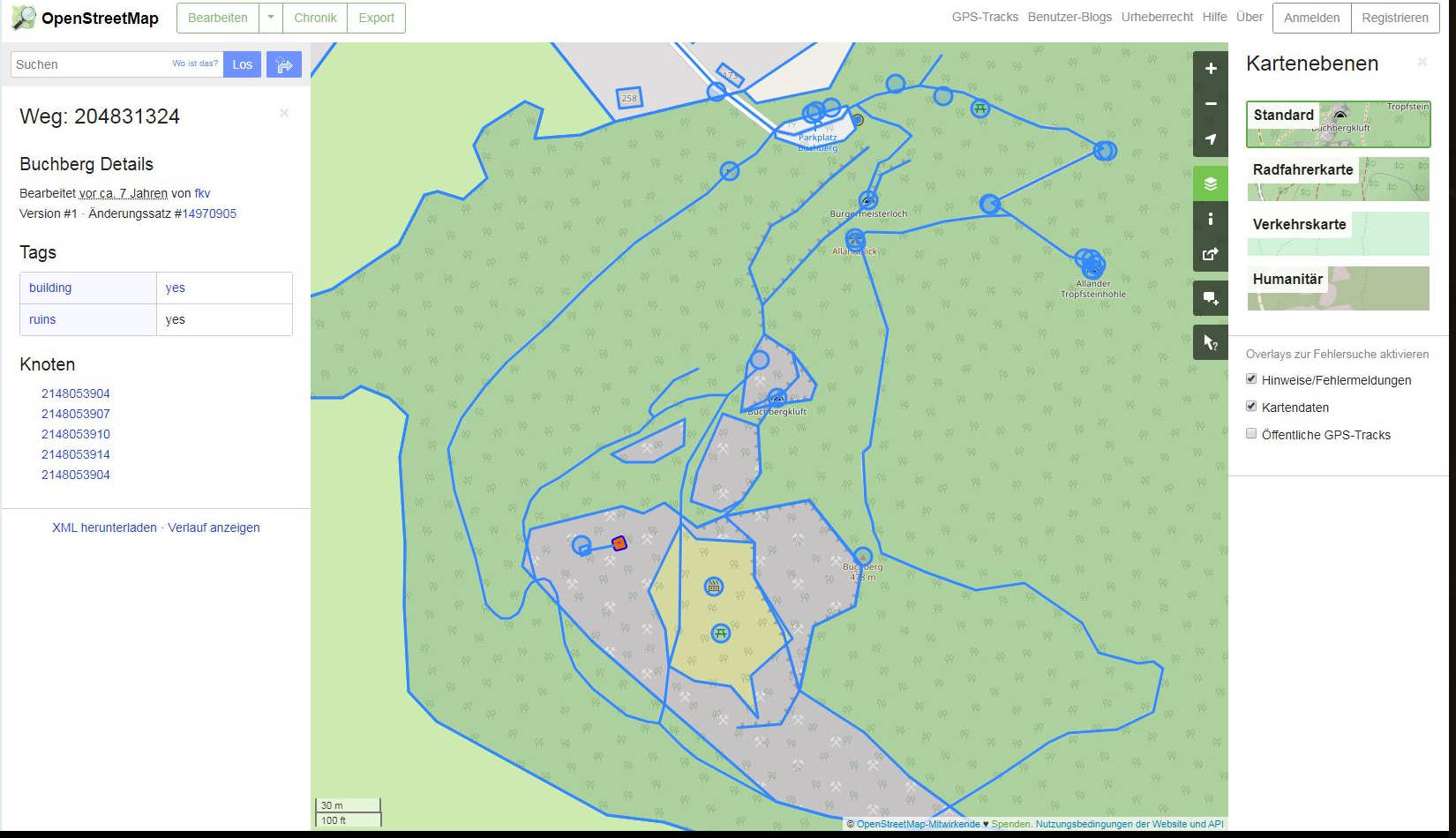
Task: Open the share map icon
Action: (1211, 254)
